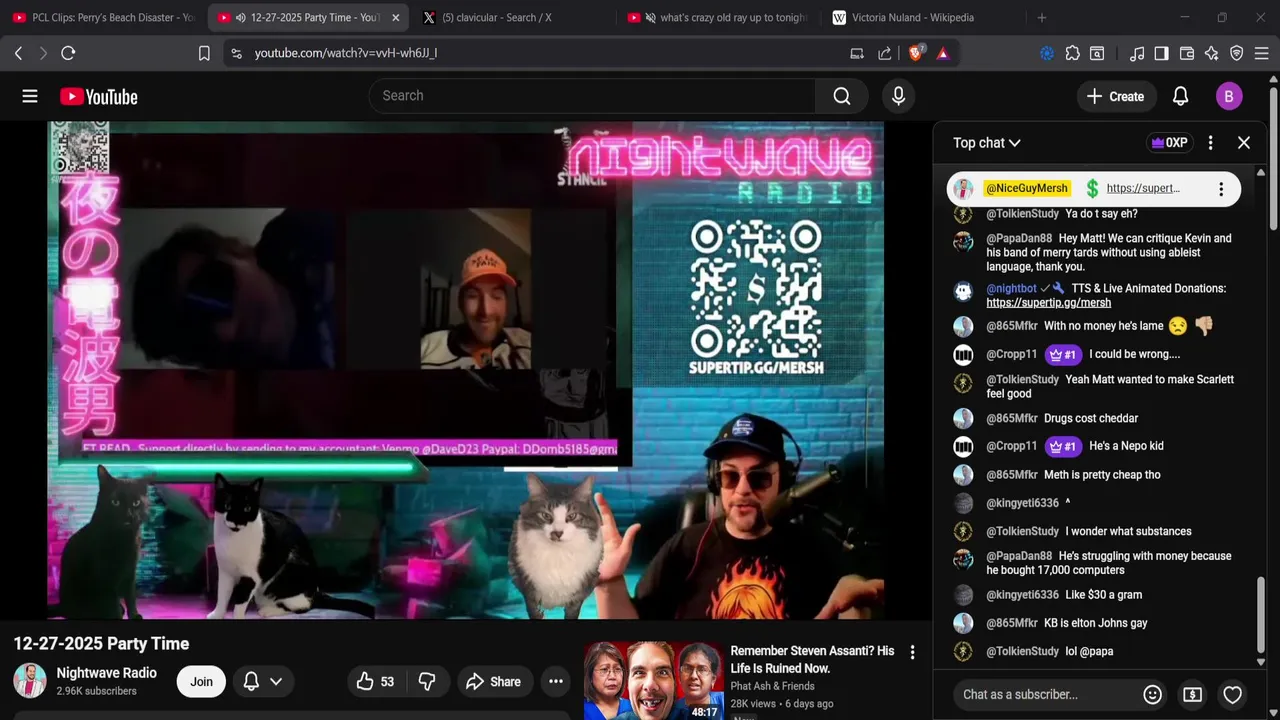The height and width of the screenshot is (720, 1280).
Task: Go back in the browser
Action: tap(18, 53)
